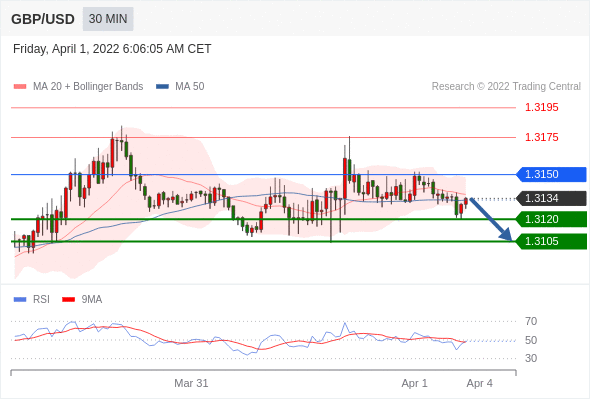Click the RSI legend label
The height and width of the screenshot is (400, 590).
[x=41, y=300]
